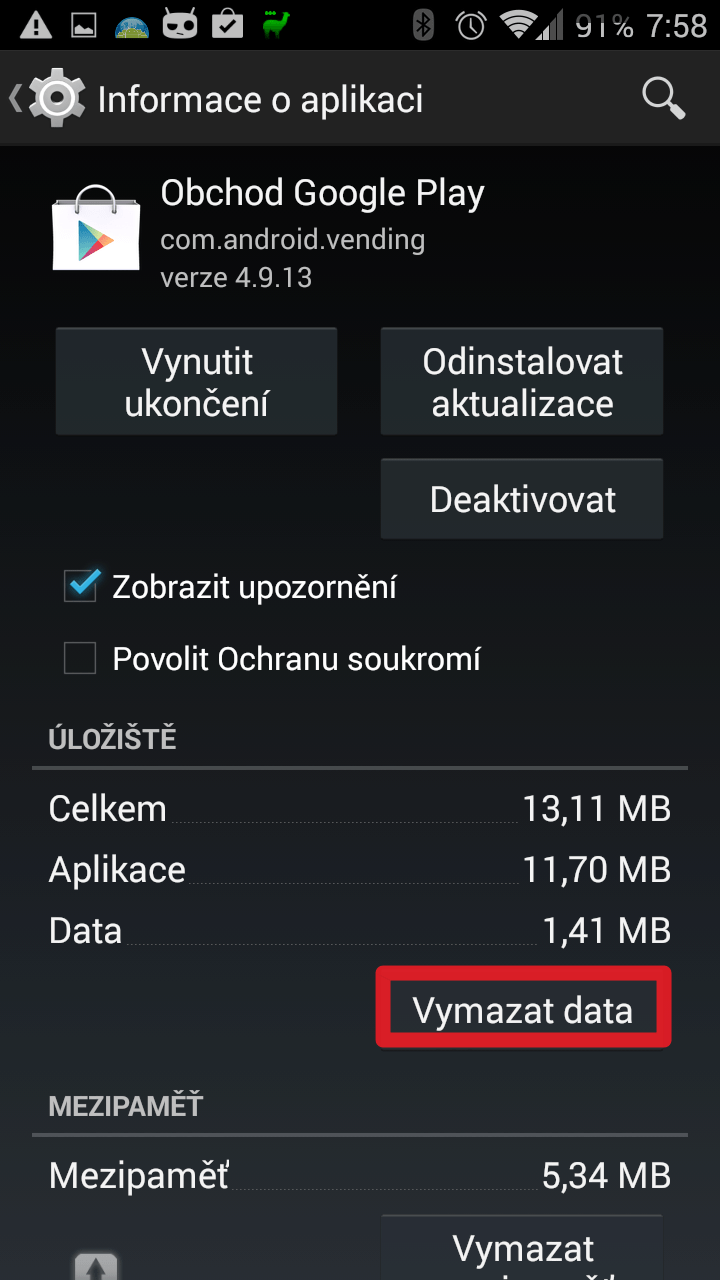This screenshot has width=720, height=1280.
Task: Click the highlighted Vymazat data button
Action: pos(523,1008)
